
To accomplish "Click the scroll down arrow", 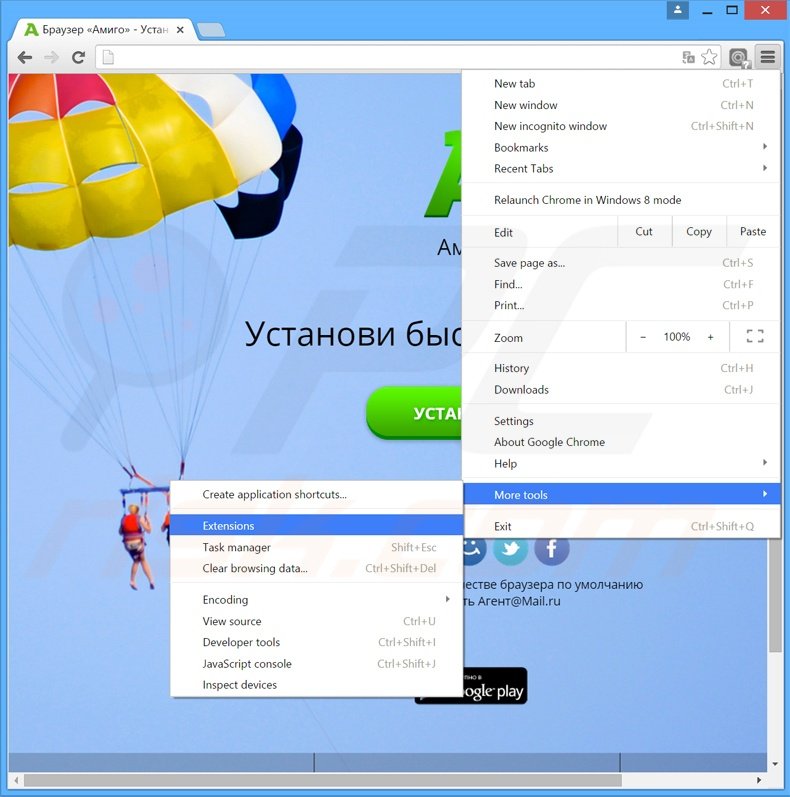I will (775, 764).
